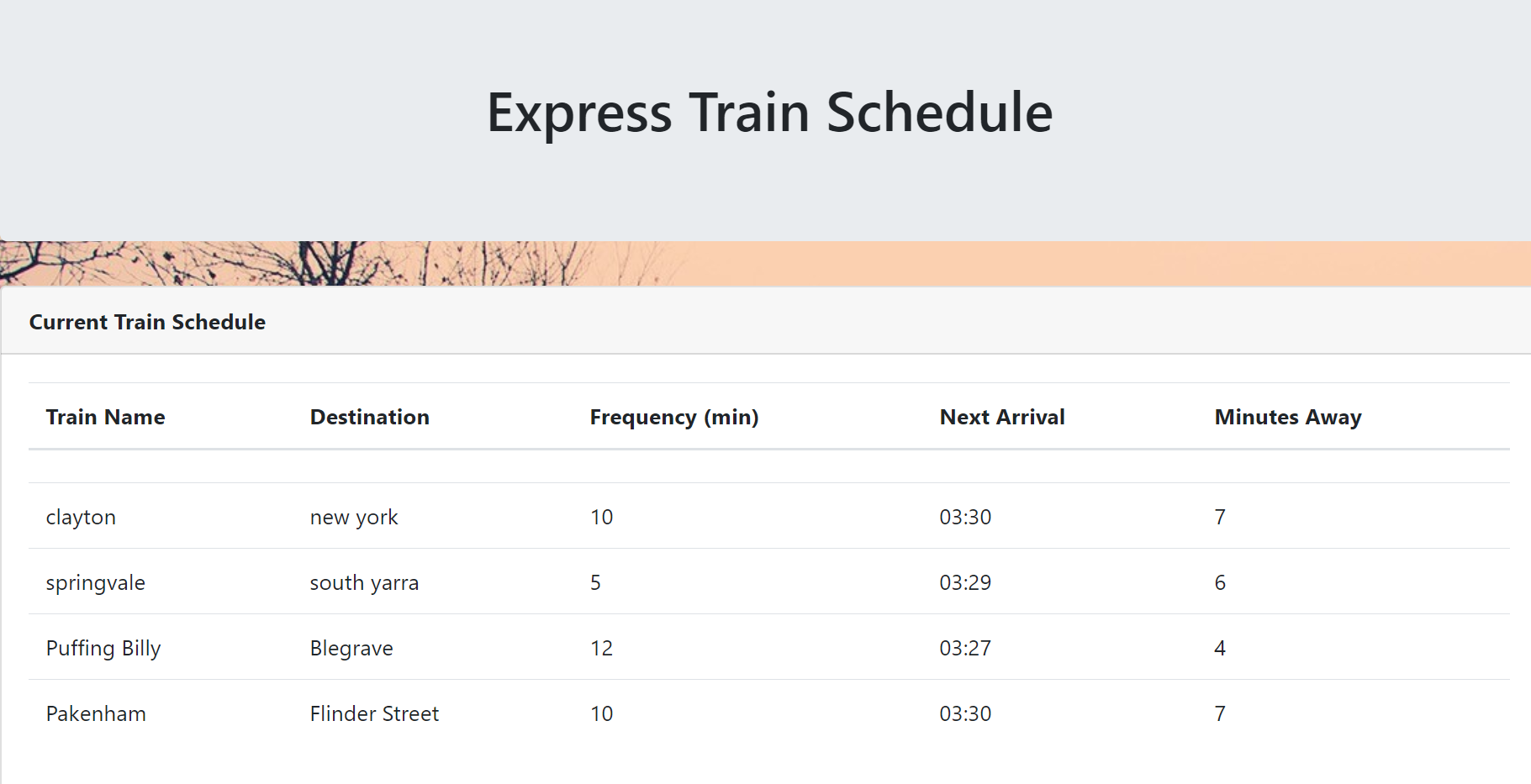Click the springvale train row name

(x=95, y=582)
